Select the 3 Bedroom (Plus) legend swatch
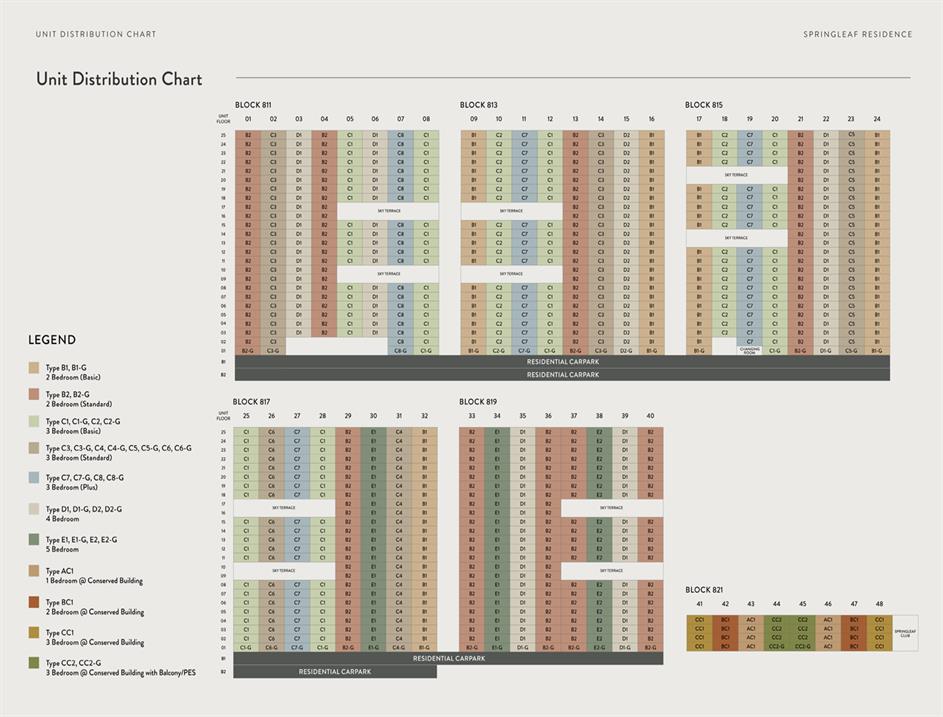The height and width of the screenshot is (717, 943). click(34, 478)
